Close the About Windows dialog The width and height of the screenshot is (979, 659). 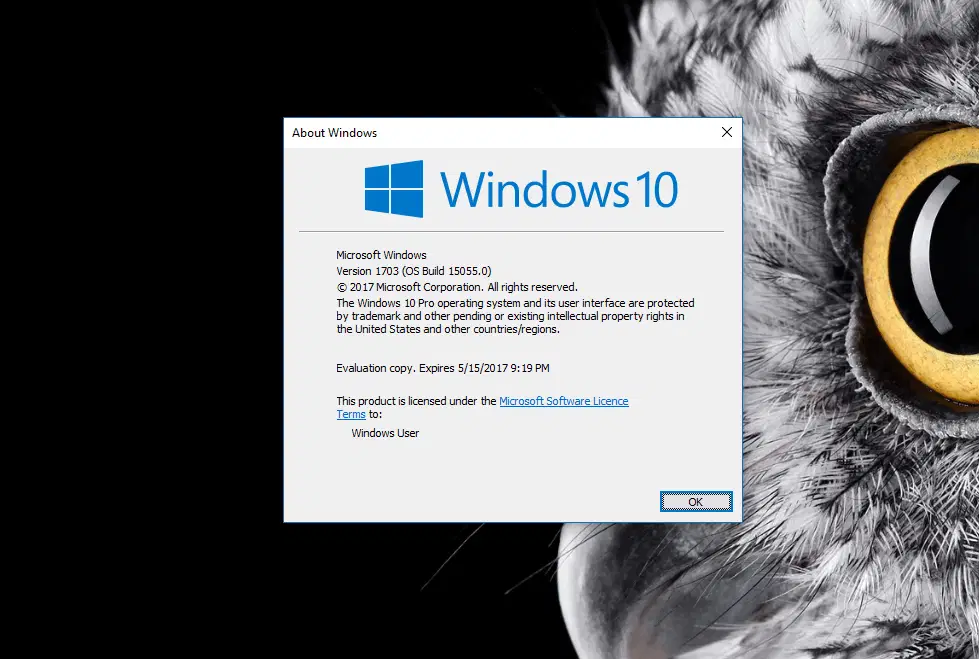coord(726,132)
